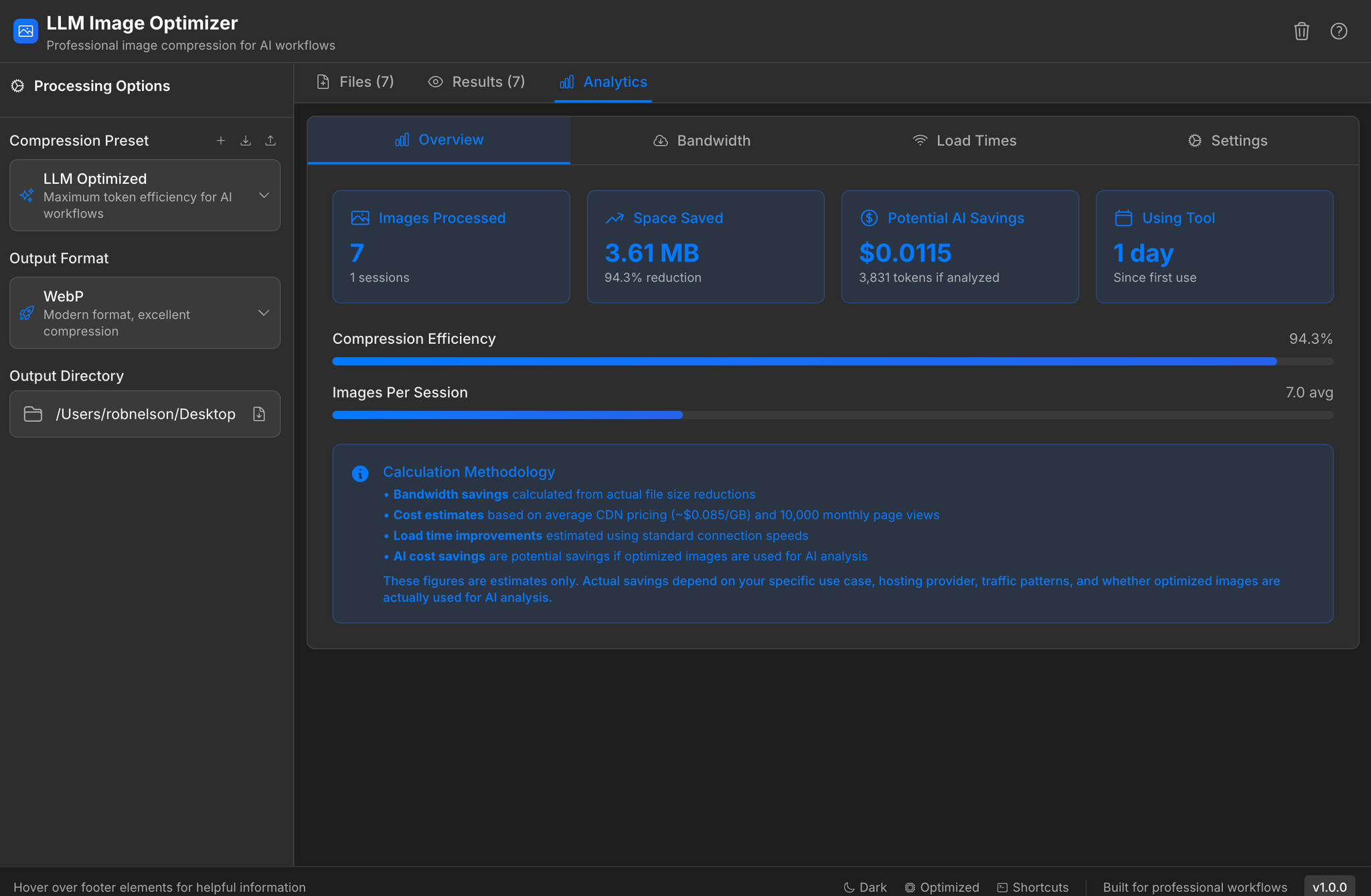
Task: Click the trash can icon in header
Action: coord(1301,31)
